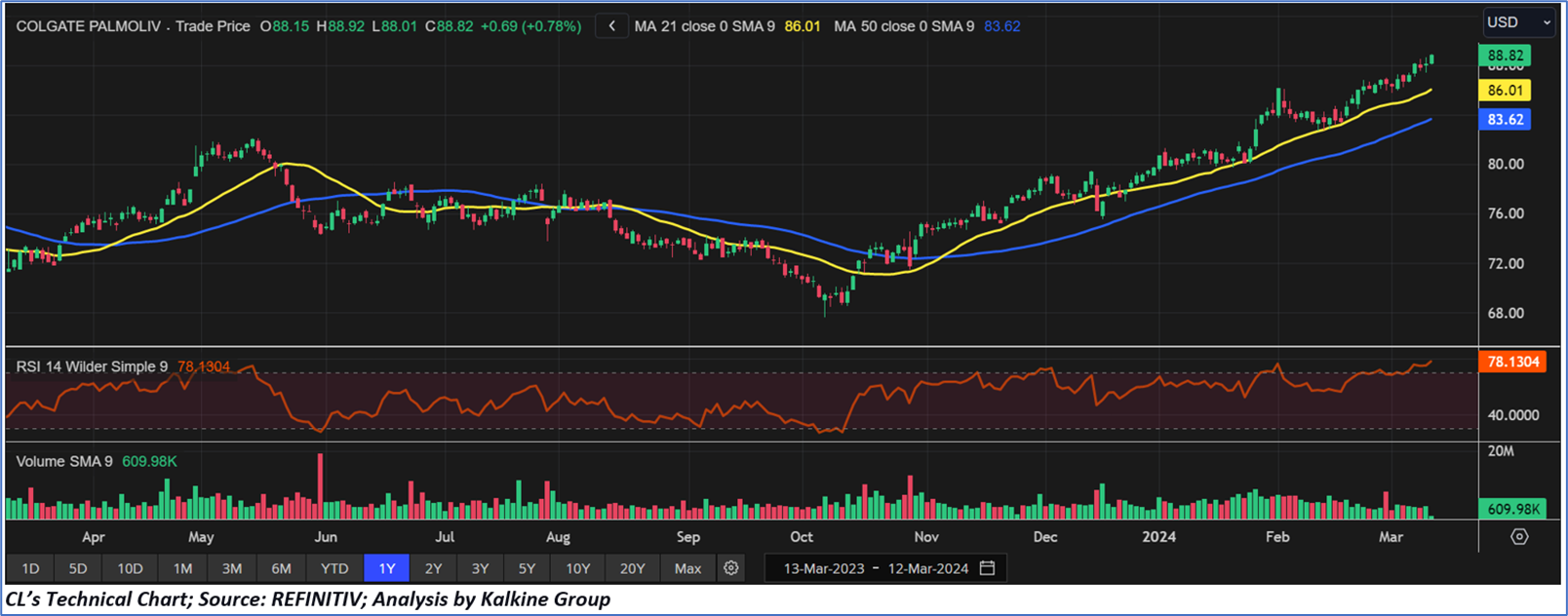
Task: Click the end date 12-Mar-2024
Action: point(928,568)
